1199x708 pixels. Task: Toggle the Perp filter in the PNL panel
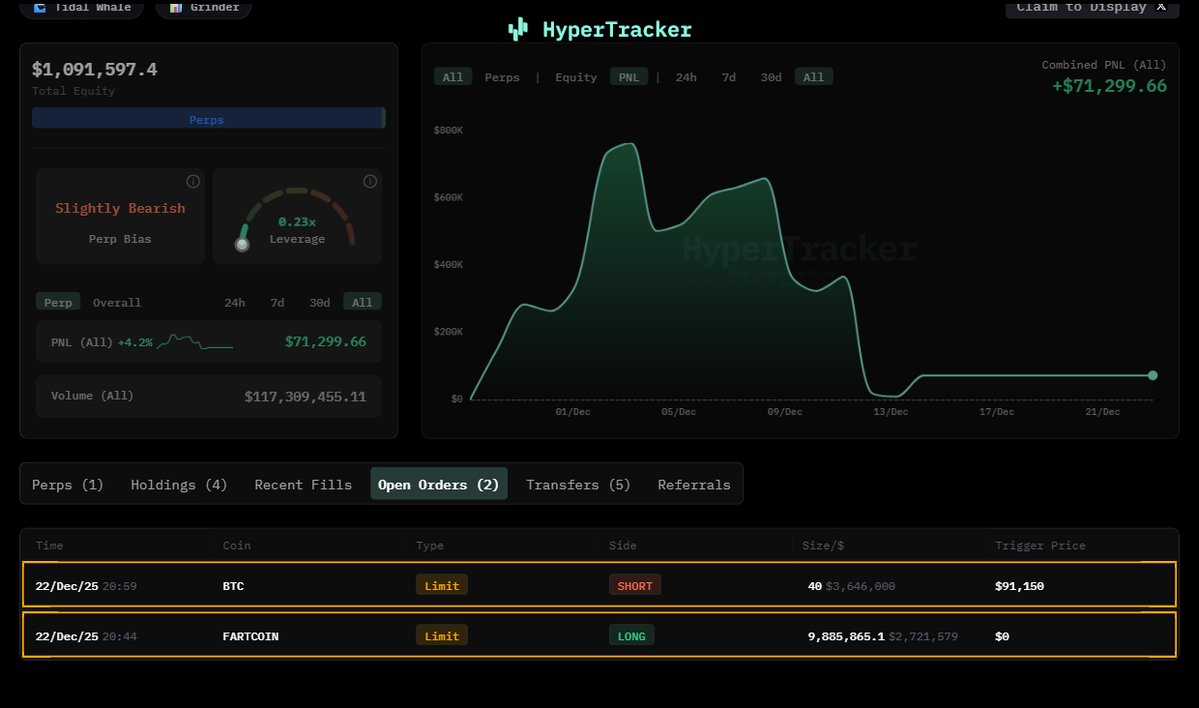(x=58, y=302)
